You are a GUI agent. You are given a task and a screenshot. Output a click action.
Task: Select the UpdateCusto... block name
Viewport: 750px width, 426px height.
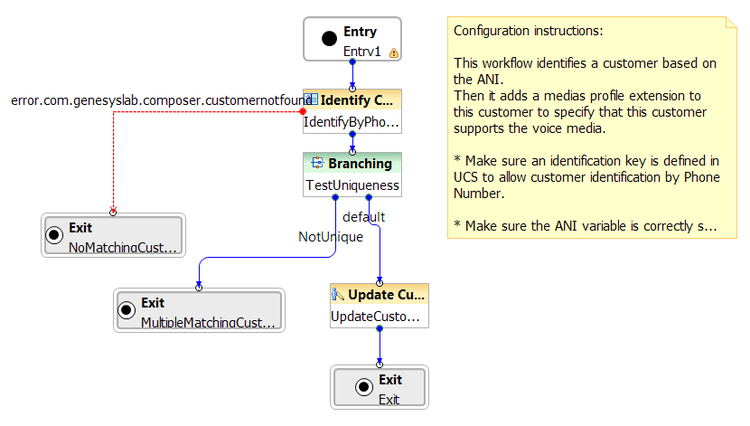click(x=375, y=317)
